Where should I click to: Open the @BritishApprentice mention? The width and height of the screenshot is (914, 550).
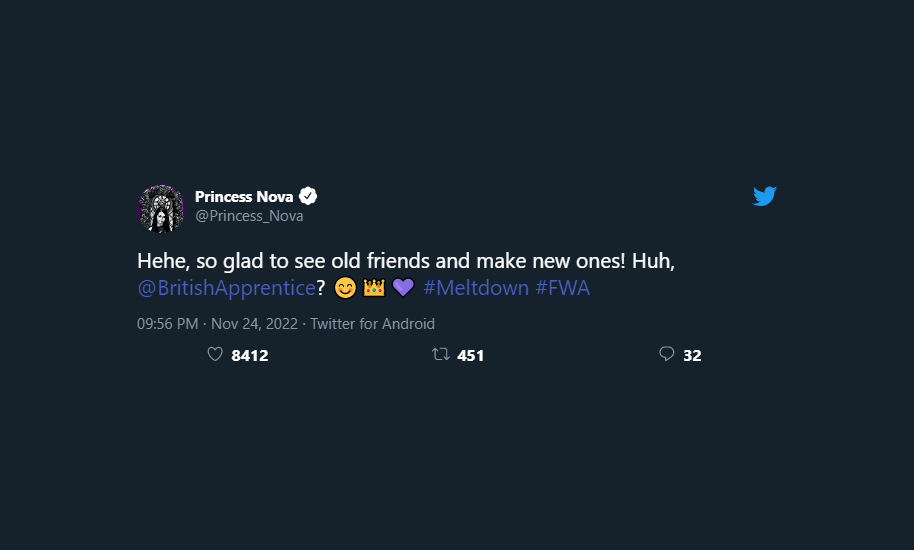click(226, 289)
